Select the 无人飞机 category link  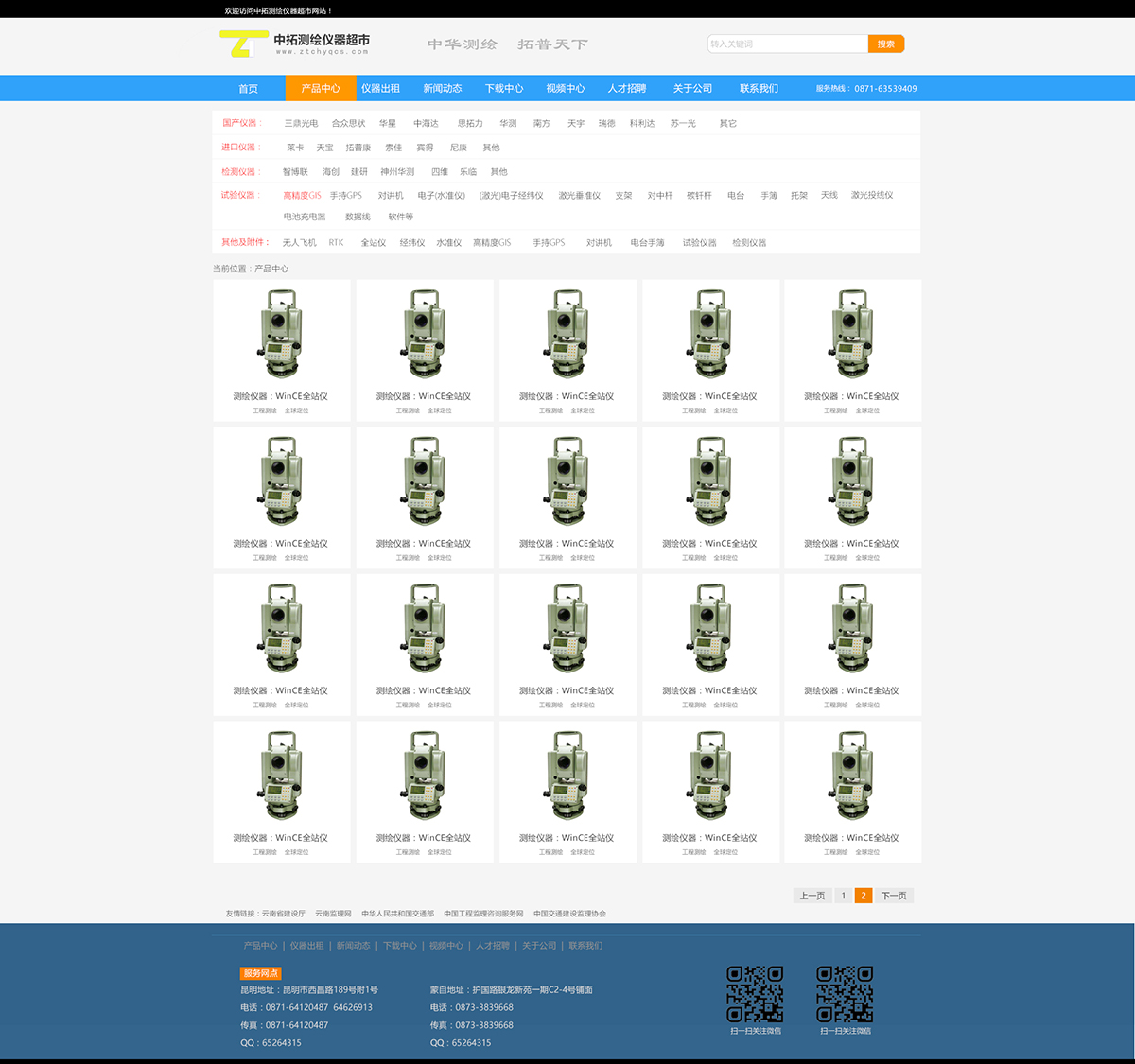pyautogui.click(x=299, y=243)
